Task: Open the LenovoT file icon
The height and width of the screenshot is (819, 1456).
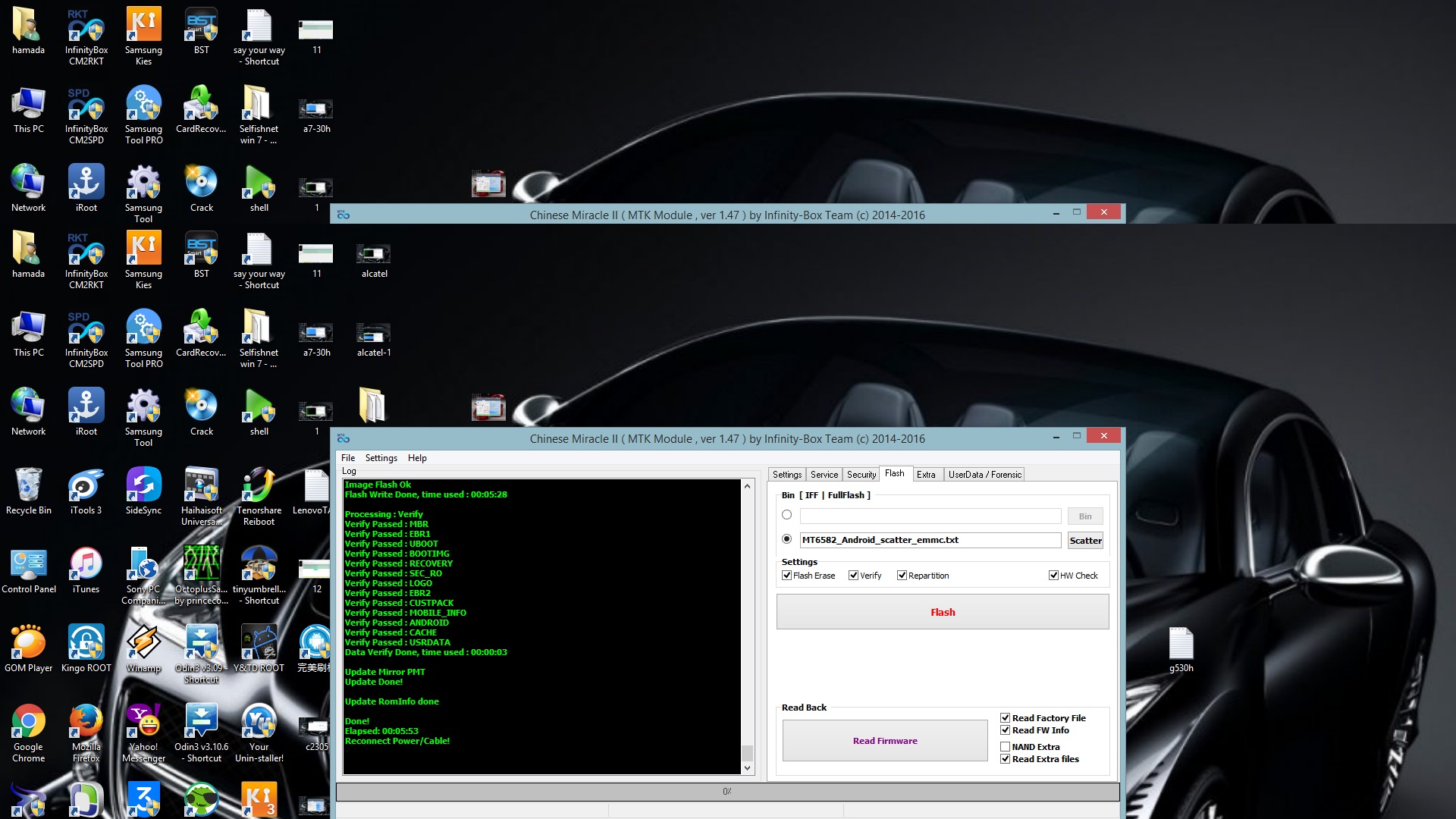Action: click(312, 491)
